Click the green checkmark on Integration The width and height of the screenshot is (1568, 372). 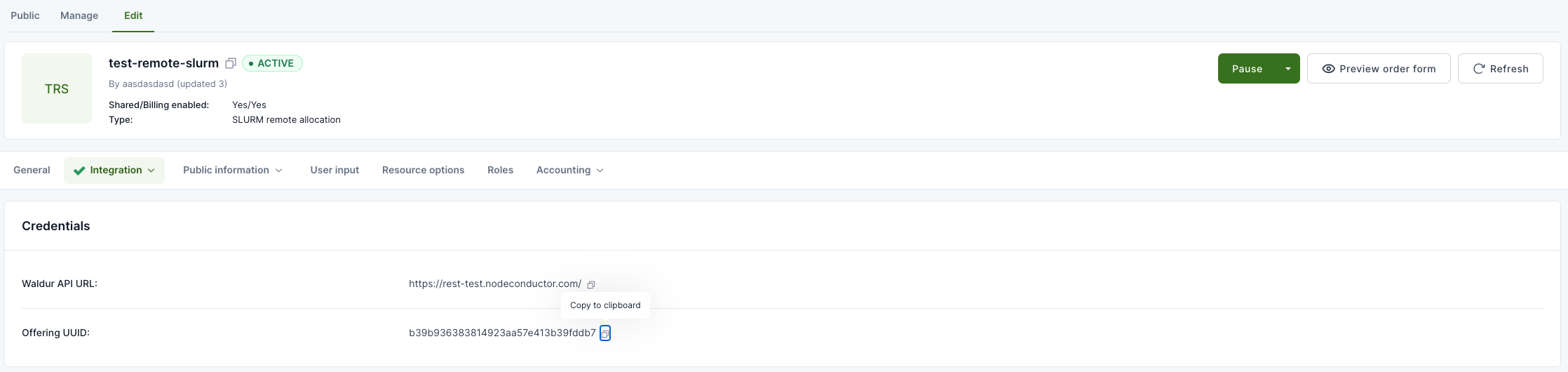[x=79, y=171]
